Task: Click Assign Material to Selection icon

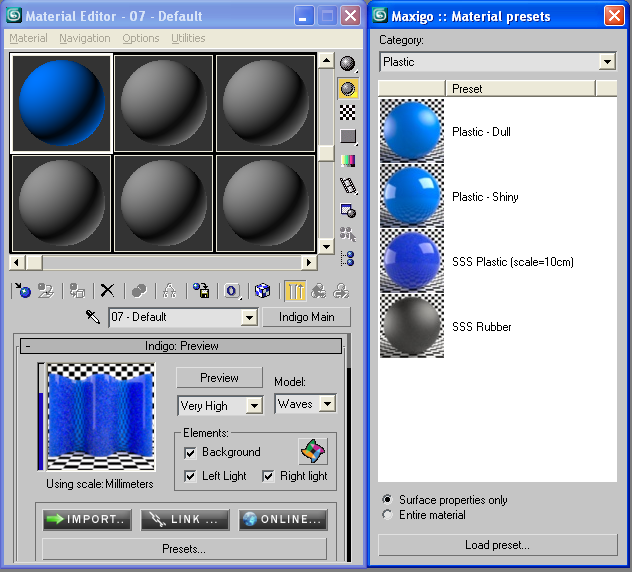Action: point(77,291)
